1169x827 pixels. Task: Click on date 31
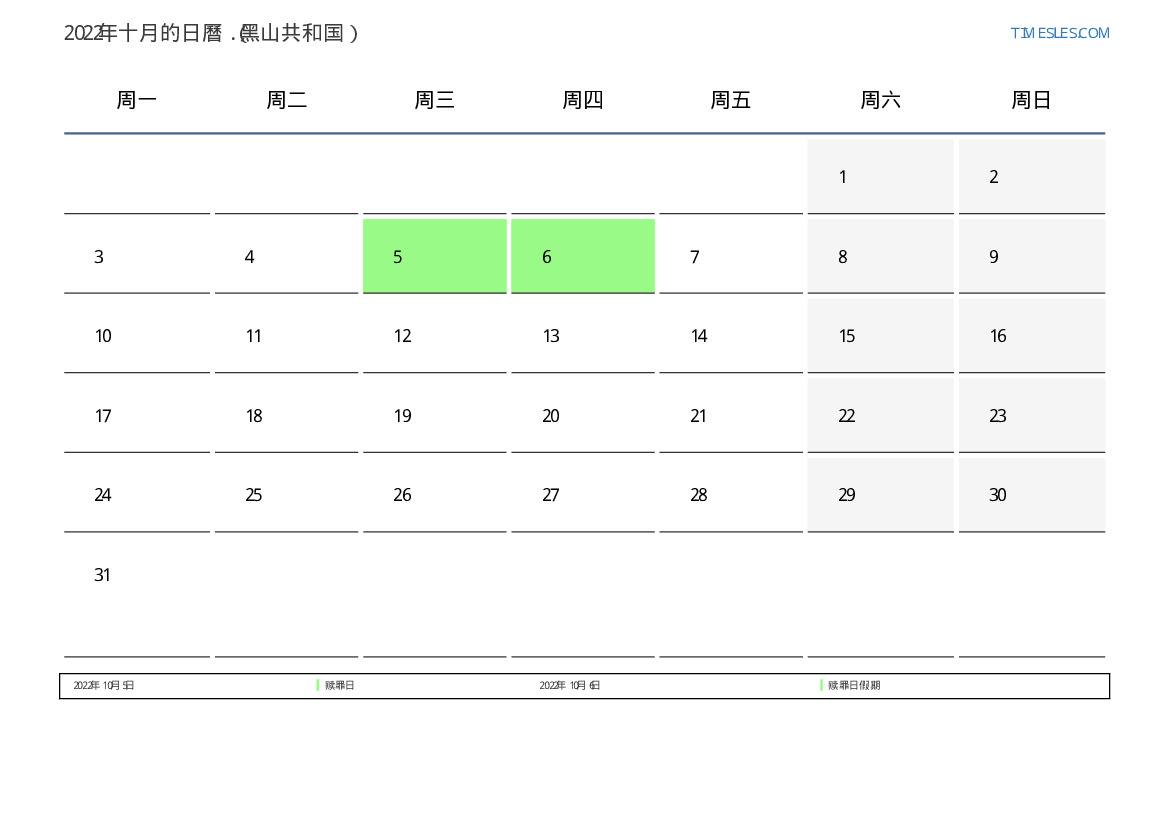102,575
